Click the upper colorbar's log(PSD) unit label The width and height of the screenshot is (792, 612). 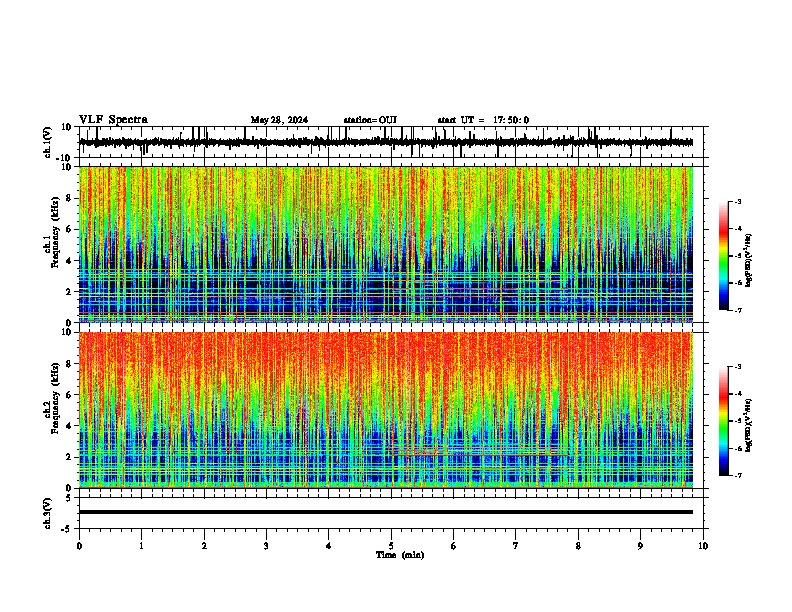(748, 260)
